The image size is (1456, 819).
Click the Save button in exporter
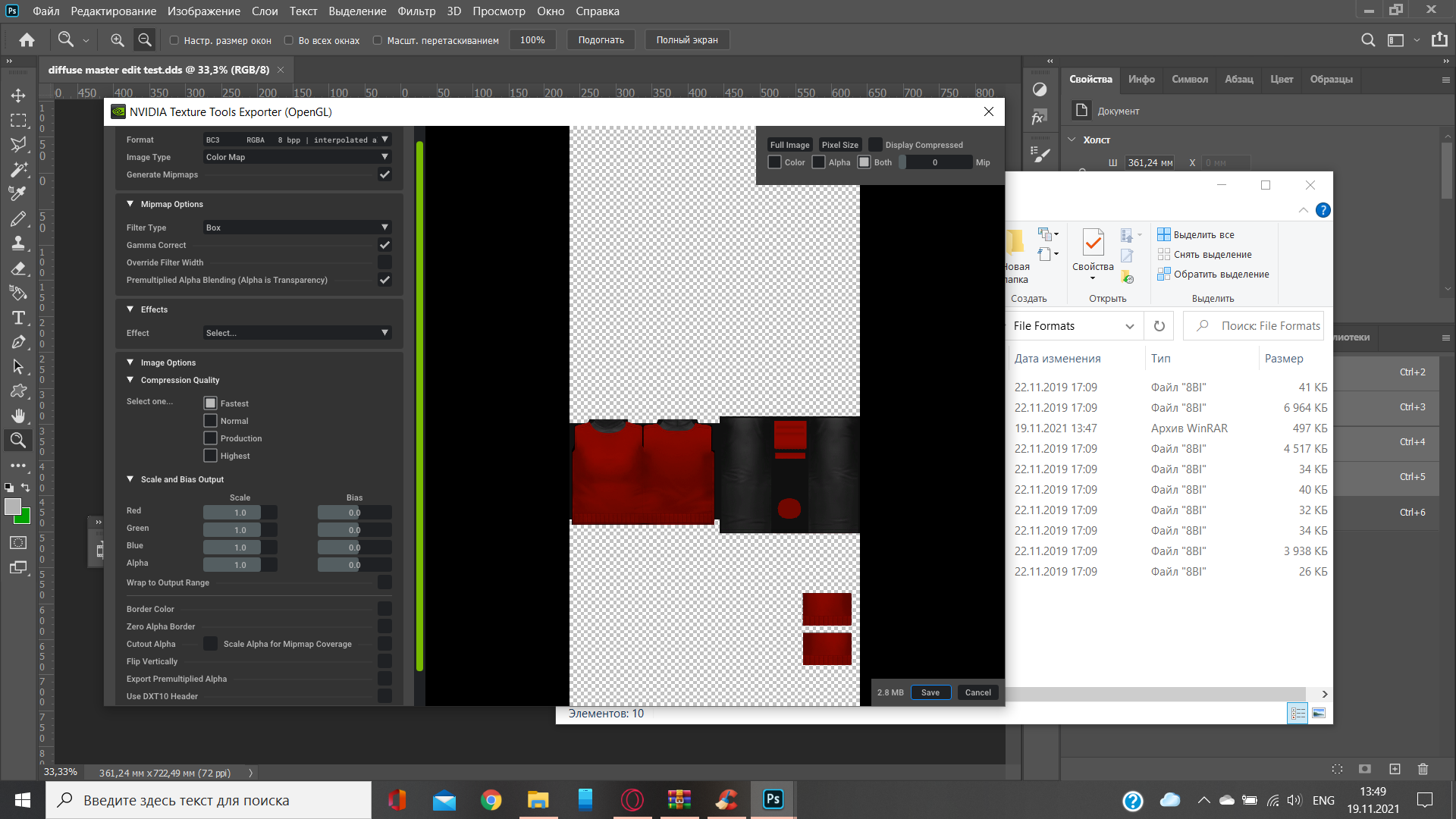click(x=930, y=692)
